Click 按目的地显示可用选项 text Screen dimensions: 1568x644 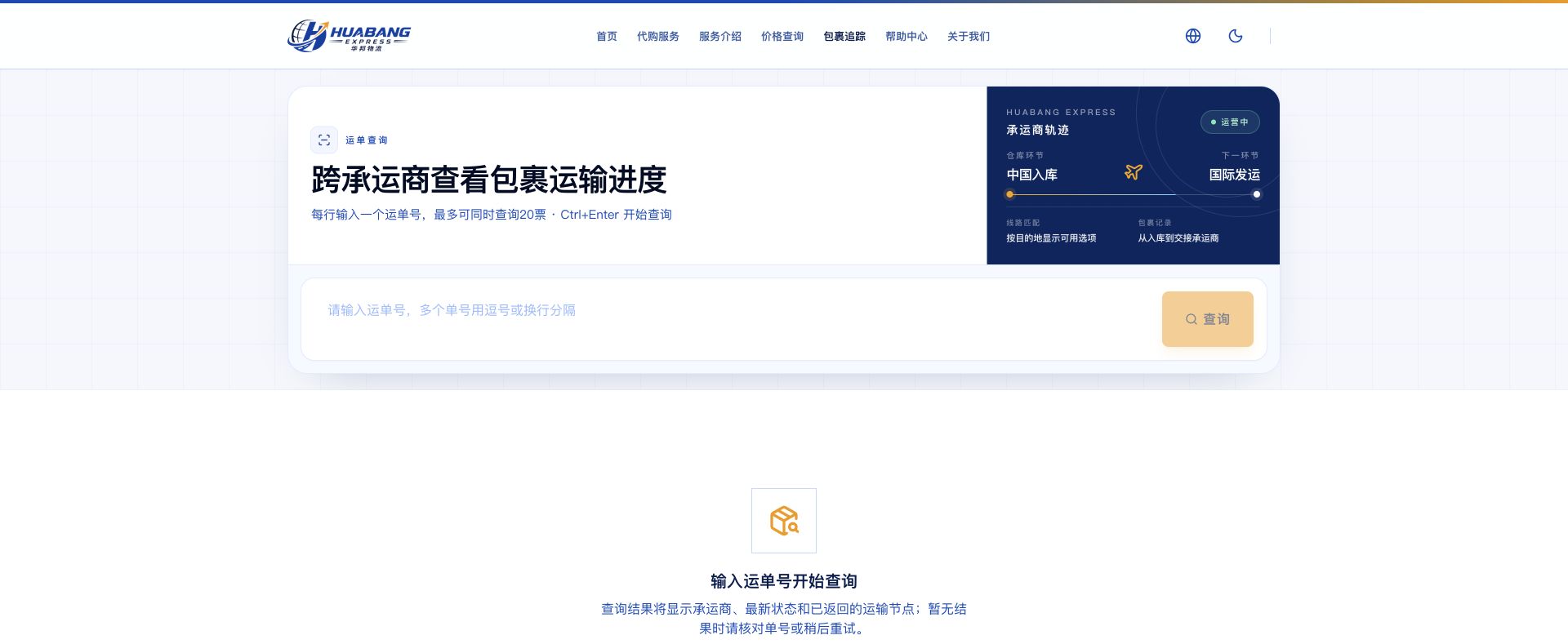[x=1051, y=238]
